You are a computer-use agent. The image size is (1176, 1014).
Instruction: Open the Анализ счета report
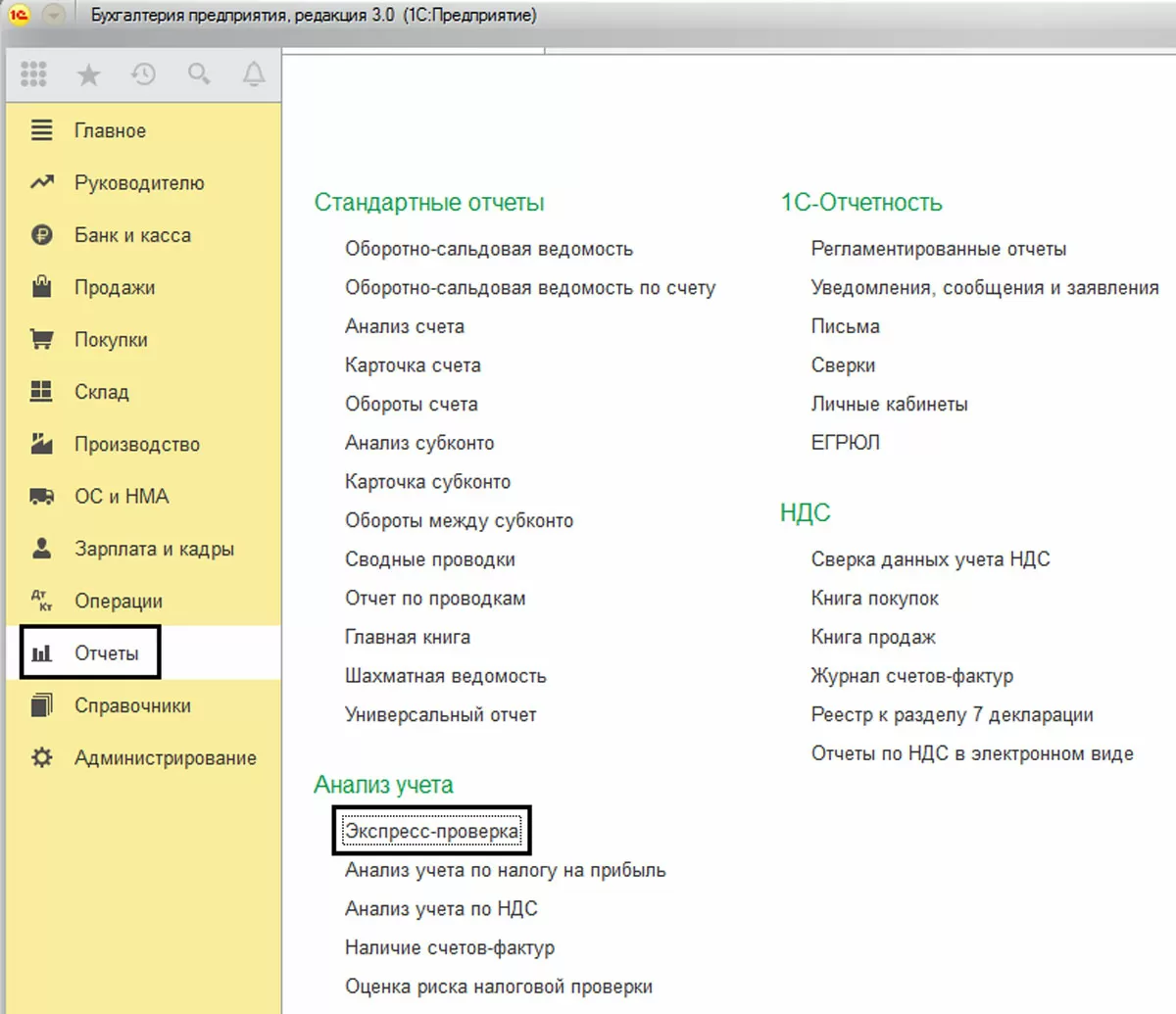(x=405, y=326)
